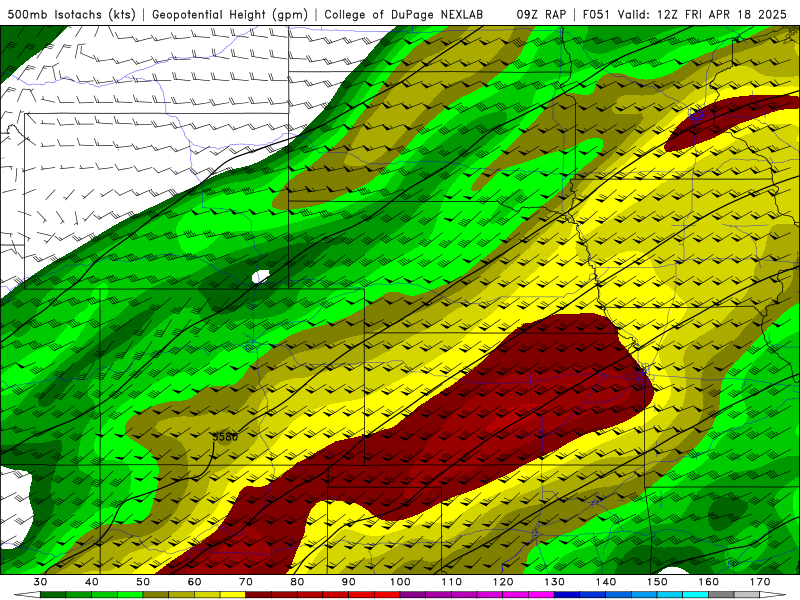Image resolution: width=800 pixels, height=600 pixels.
Task: Click the "09Z RAP" model run text
Action: (x=541, y=14)
